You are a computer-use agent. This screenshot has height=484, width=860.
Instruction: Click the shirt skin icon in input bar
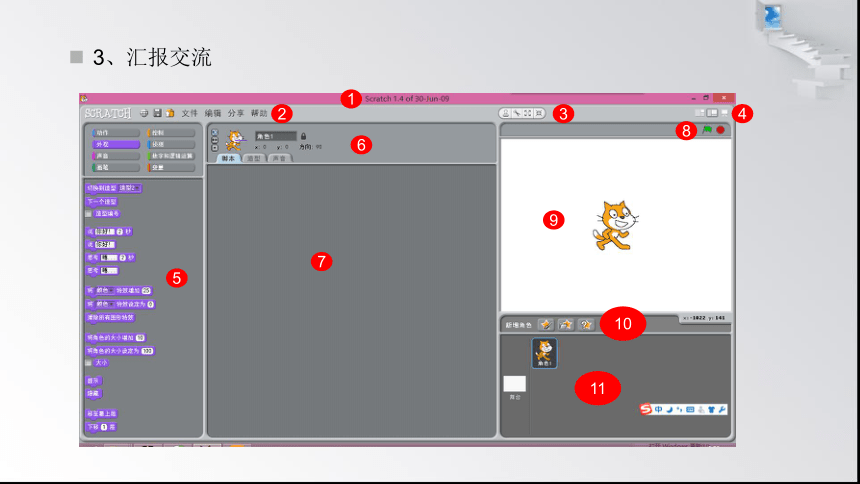tap(711, 409)
